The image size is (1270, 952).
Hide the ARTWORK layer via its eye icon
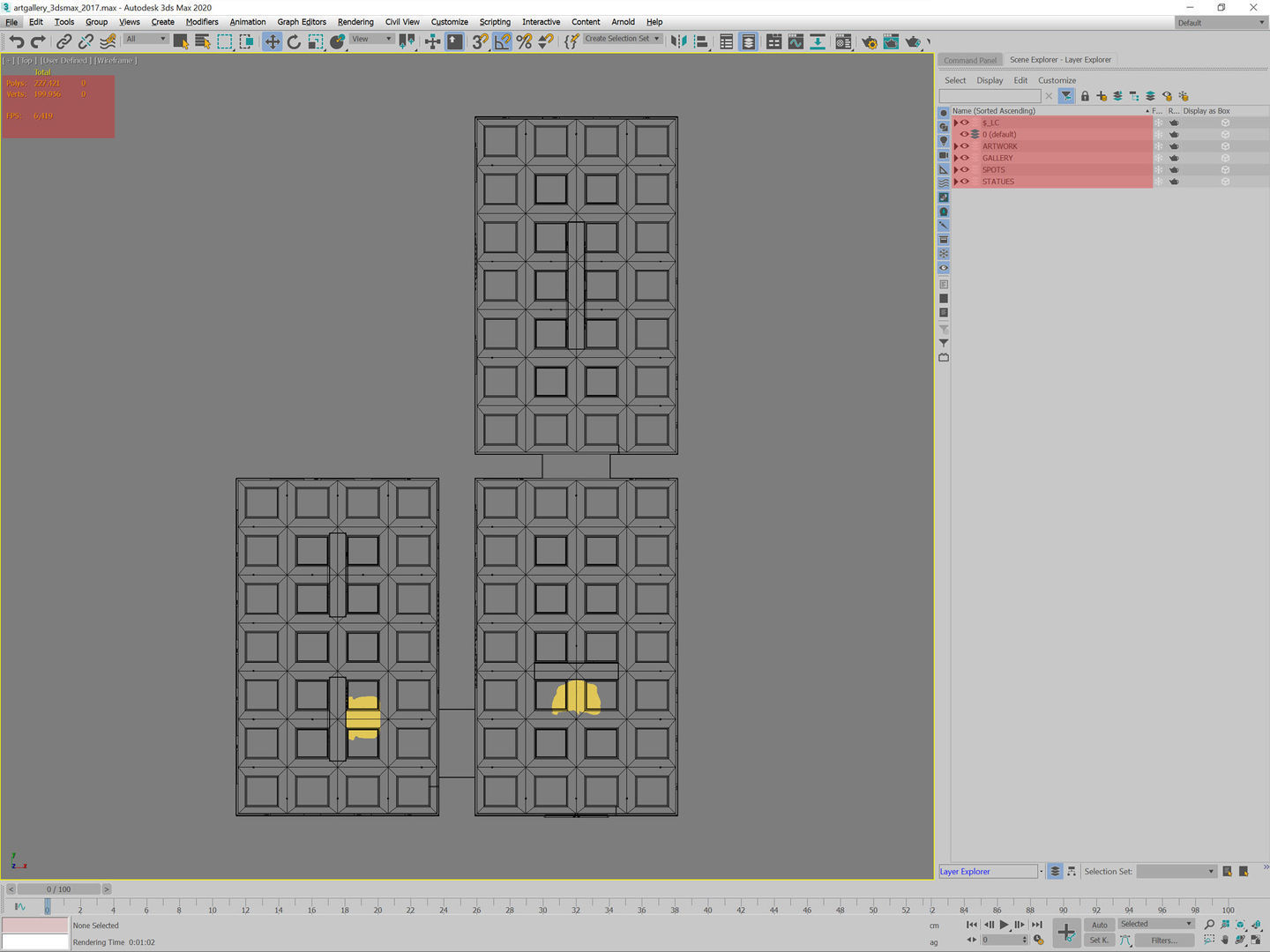[x=965, y=146]
